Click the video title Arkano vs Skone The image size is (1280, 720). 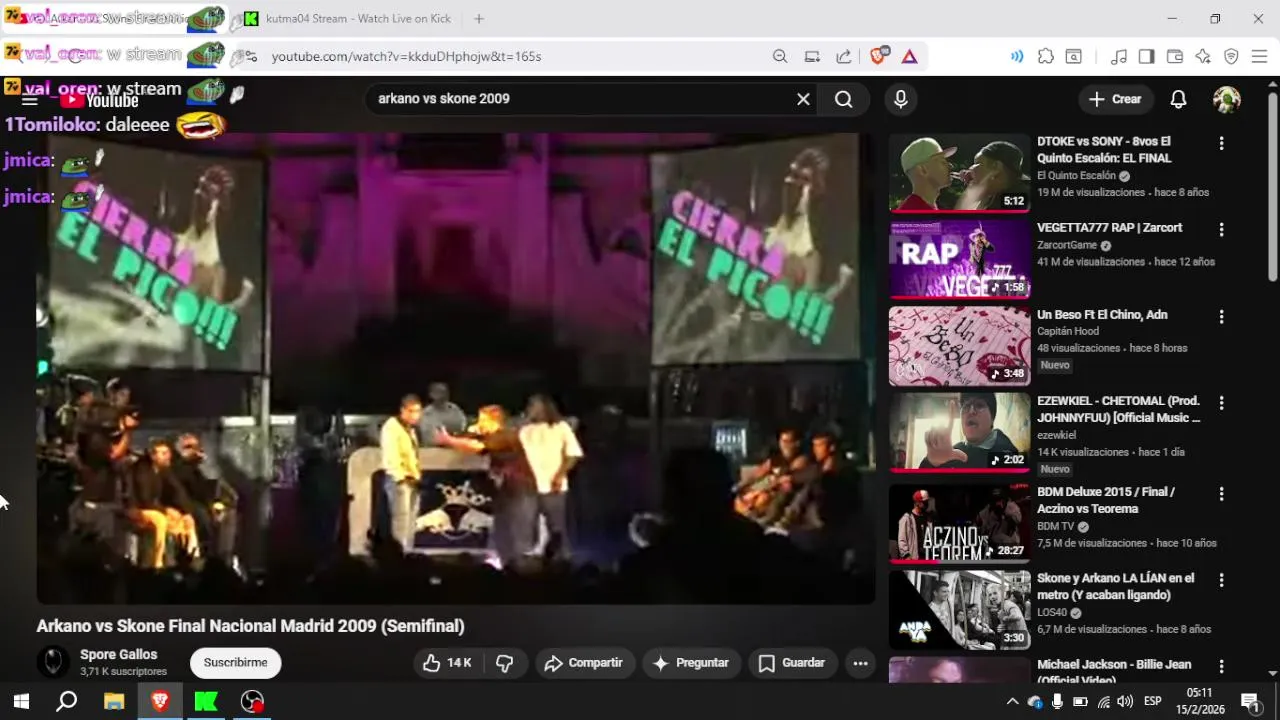pos(250,626)
